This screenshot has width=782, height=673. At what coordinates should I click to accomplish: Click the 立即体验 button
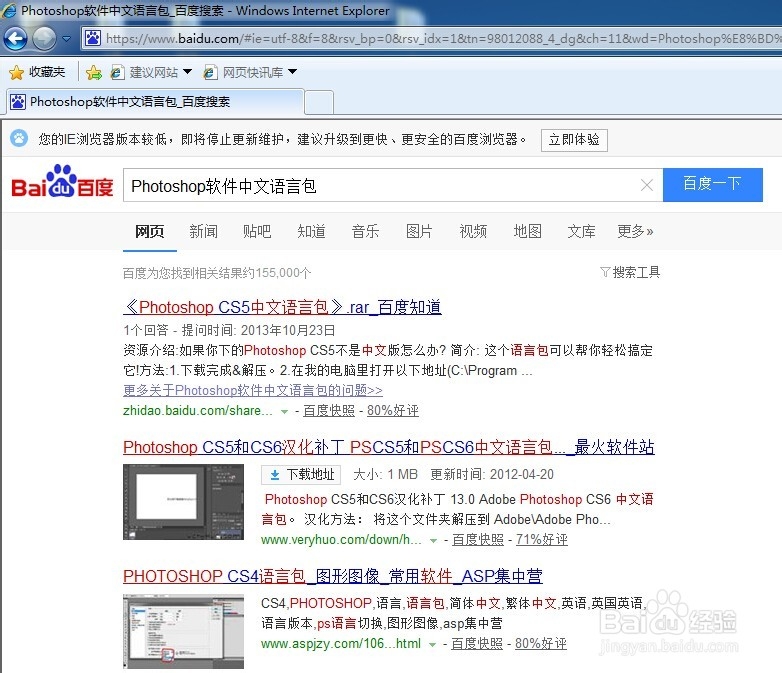pos(574,140)
